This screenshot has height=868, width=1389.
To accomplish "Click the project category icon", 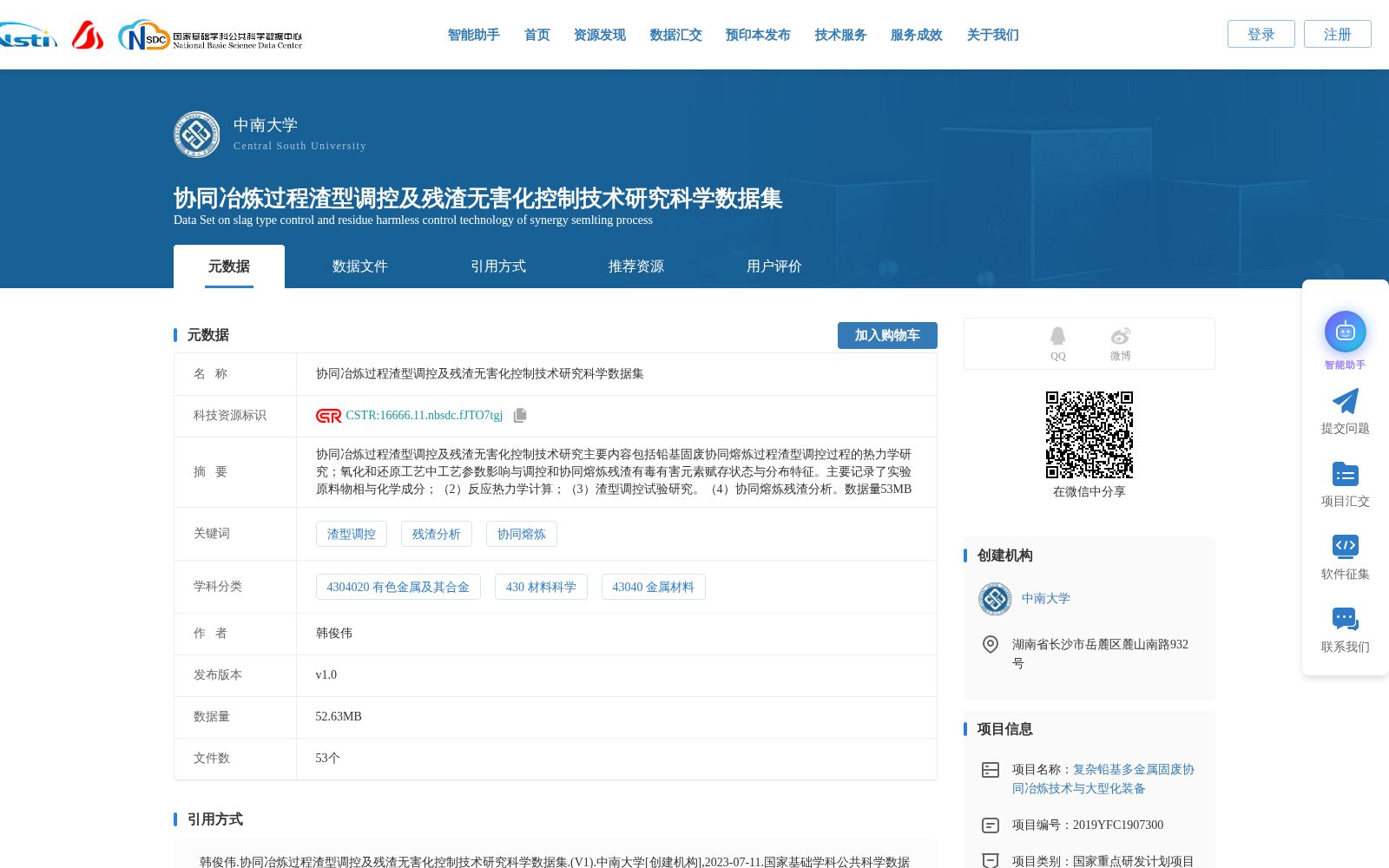I will pyautogui.click(x=991, y=860).
